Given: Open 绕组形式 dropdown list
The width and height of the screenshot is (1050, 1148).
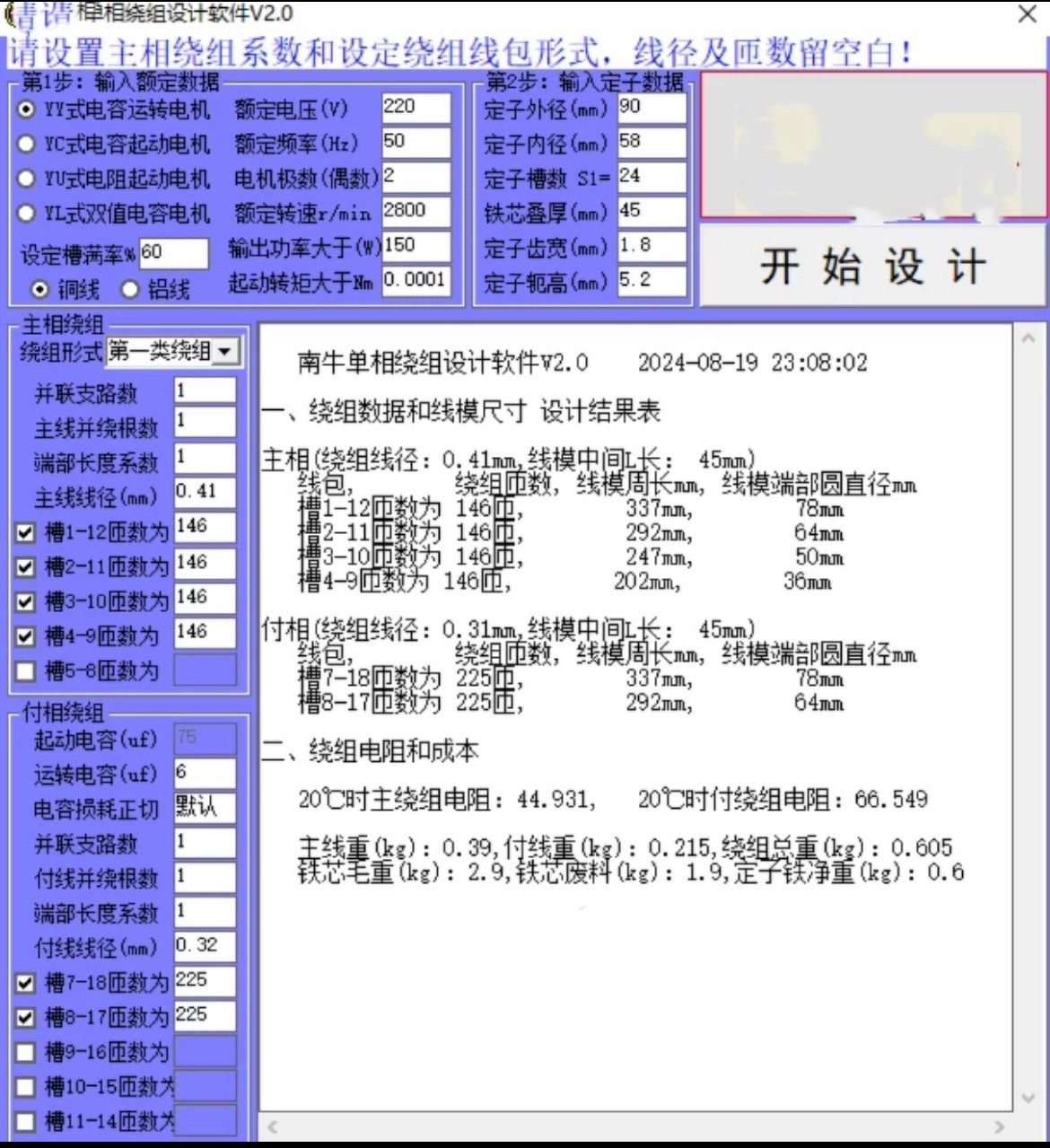Looking at the screenshot, I should click(224, 351).
